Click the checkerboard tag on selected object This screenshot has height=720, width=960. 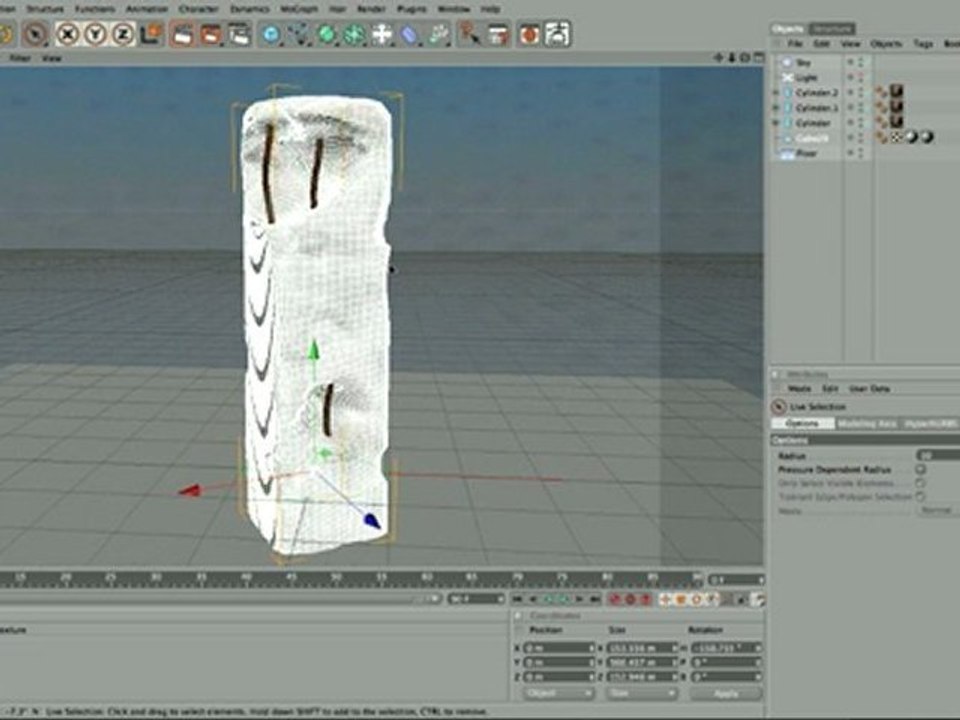[896, 137]
